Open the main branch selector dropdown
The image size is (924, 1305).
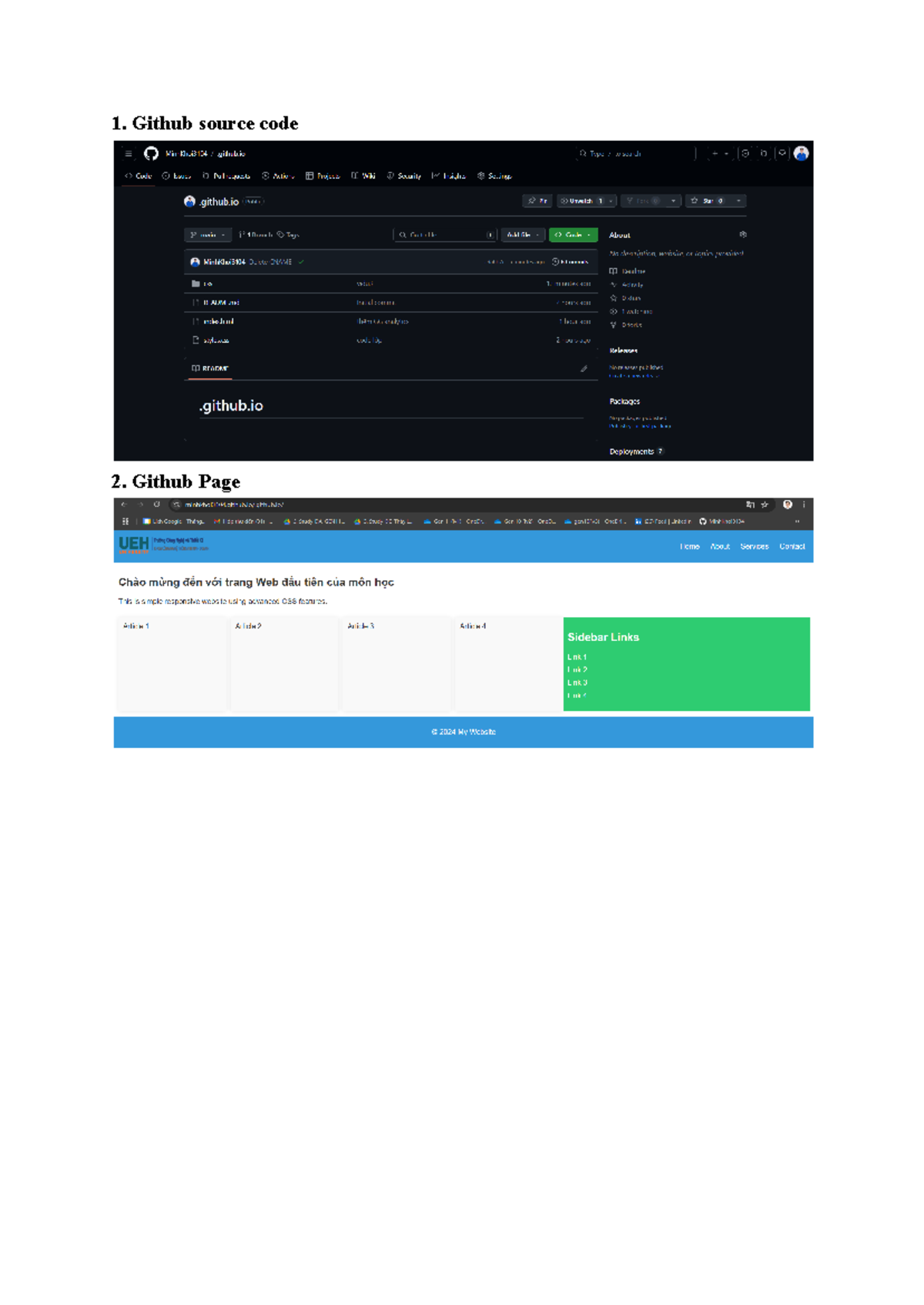click(x=208, y=235)
